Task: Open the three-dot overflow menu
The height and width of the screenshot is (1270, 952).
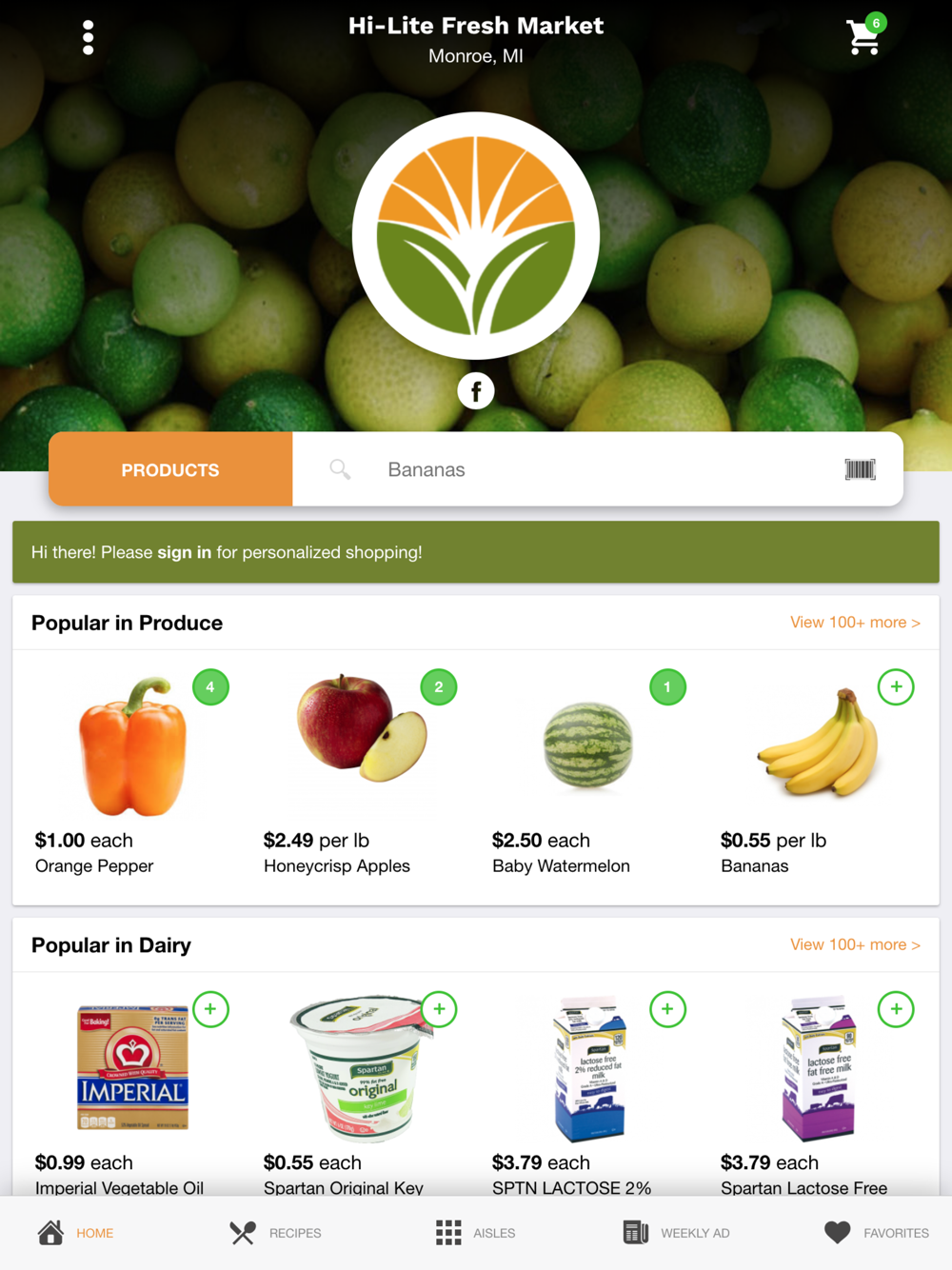Action: 88,37
